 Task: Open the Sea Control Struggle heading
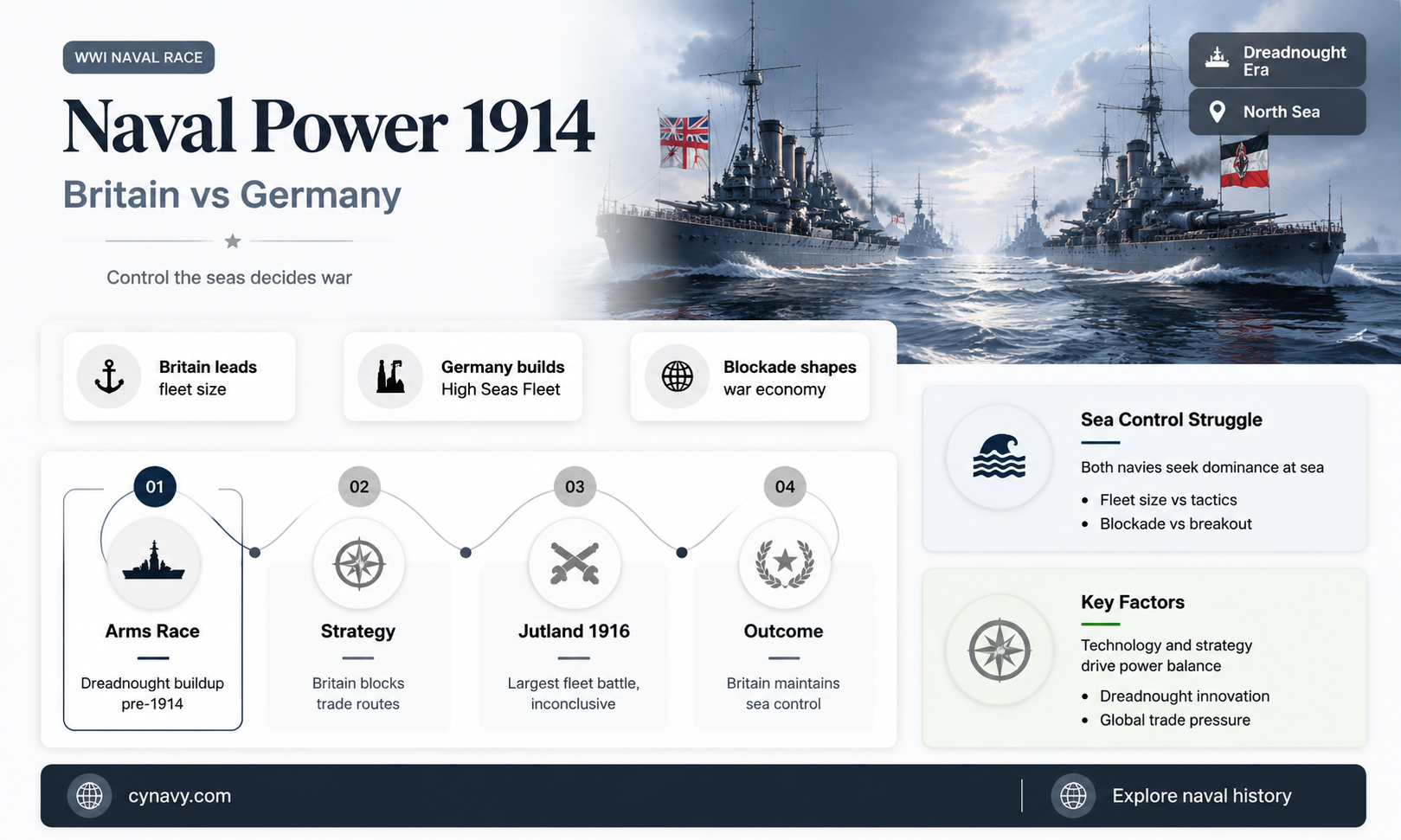pyautogui.click(x=1171, y=420)
